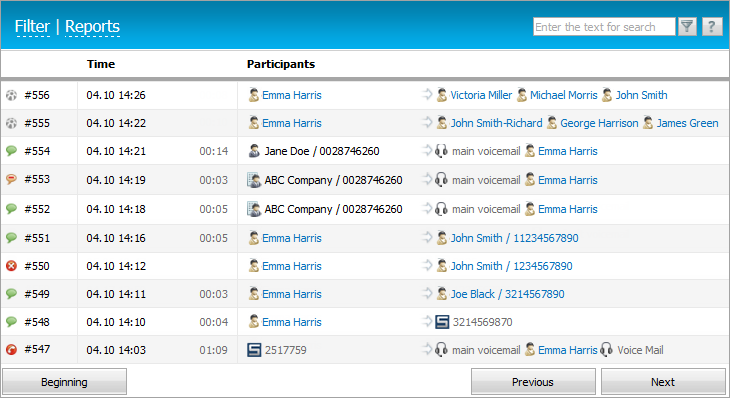Click Jane Doe contact icon in row #554
The height and width of the screenshot is (398, 730).
pos(254,151)
